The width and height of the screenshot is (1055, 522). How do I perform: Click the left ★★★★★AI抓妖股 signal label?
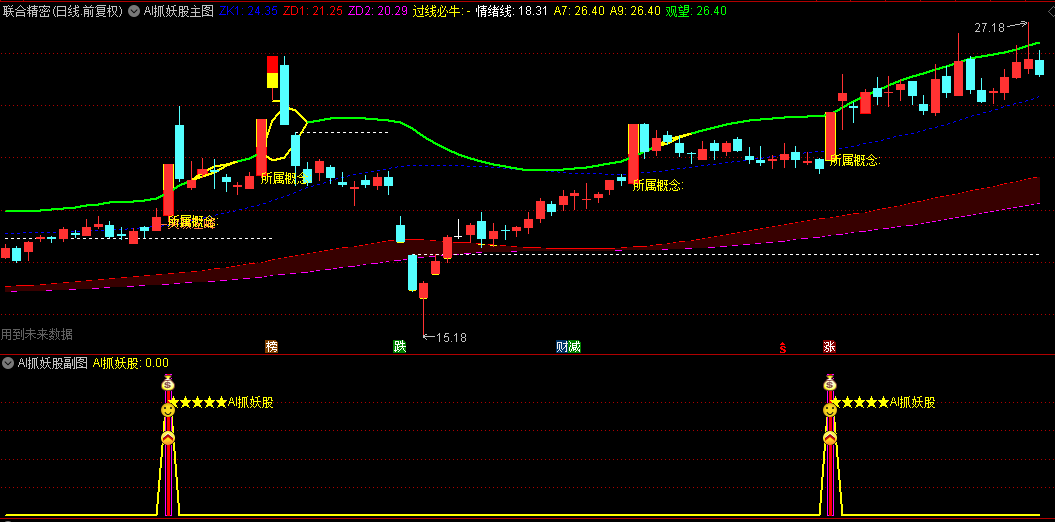(221, 403)
